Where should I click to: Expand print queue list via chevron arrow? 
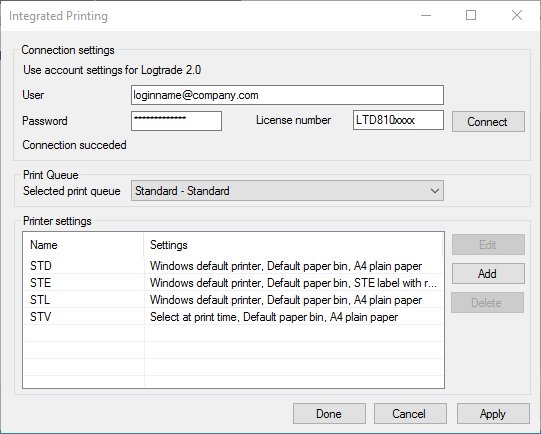point(435,190)
